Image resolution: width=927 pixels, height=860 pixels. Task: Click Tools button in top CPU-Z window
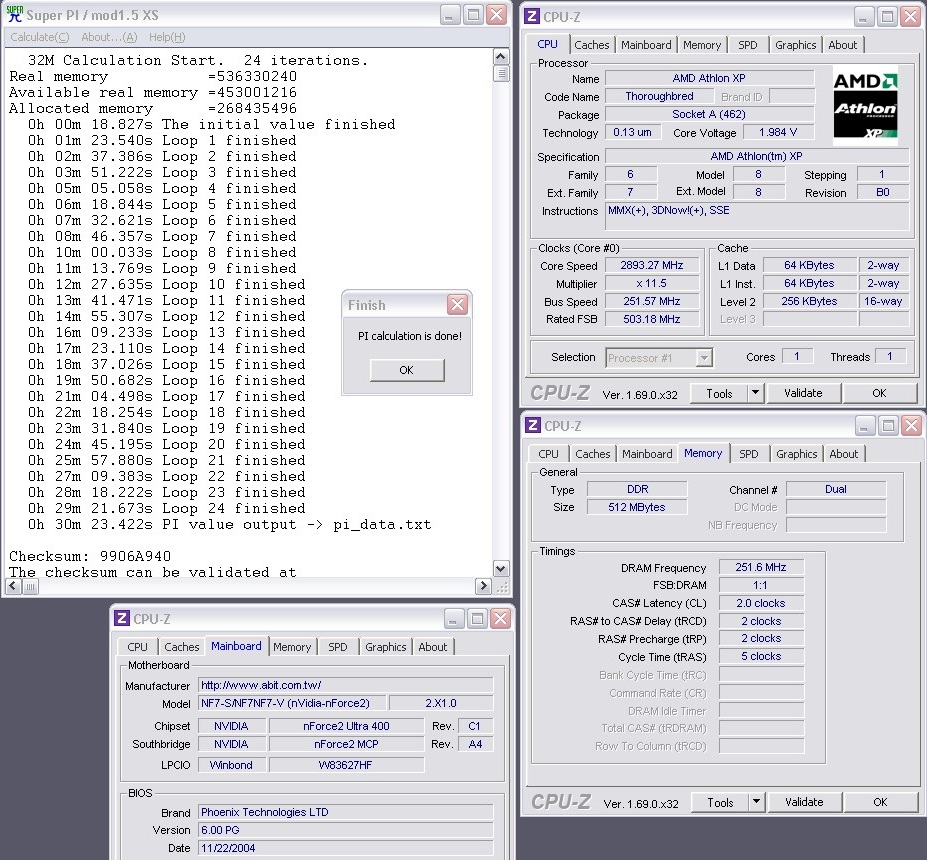[719, 394]
